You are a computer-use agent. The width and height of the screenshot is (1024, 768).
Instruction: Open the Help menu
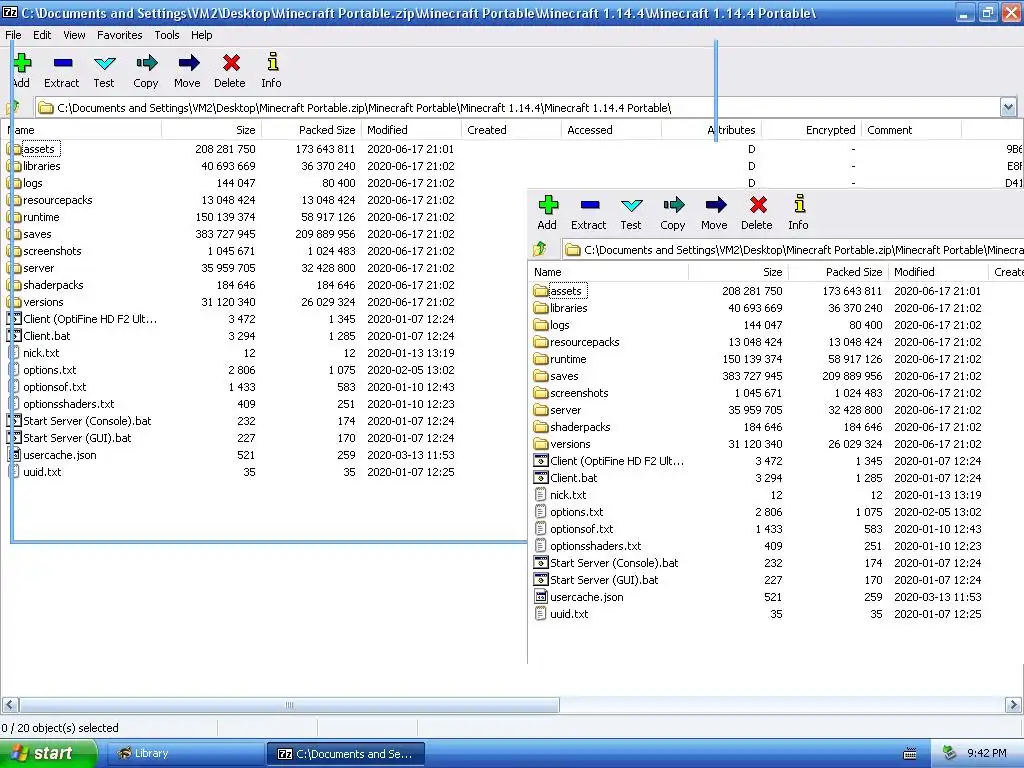pyautogui.click(x=202, y=35)
